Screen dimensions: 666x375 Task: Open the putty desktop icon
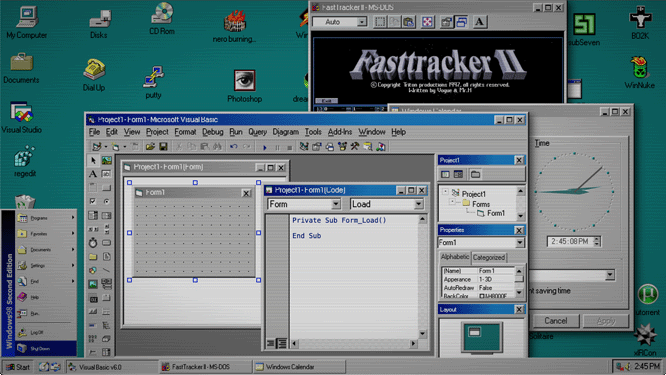(x=153, y=82)
